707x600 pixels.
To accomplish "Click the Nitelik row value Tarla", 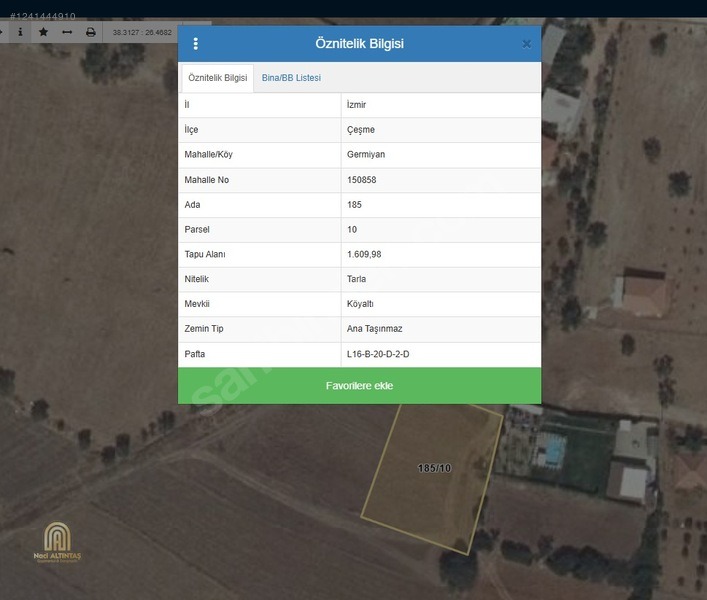I will 356,279.
